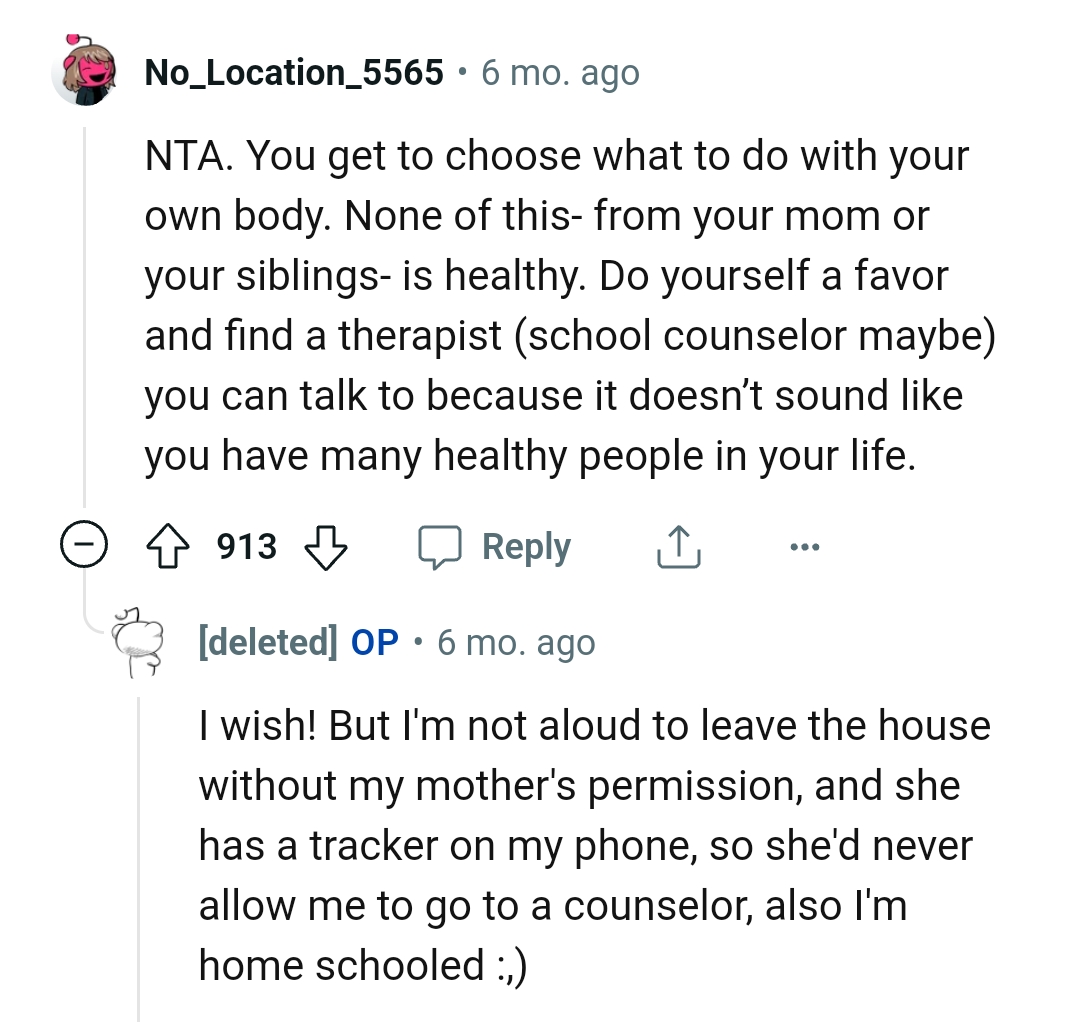1080x1022 pixels.
Task: Open No_Location_5565's profile
Action: [294, 72]
